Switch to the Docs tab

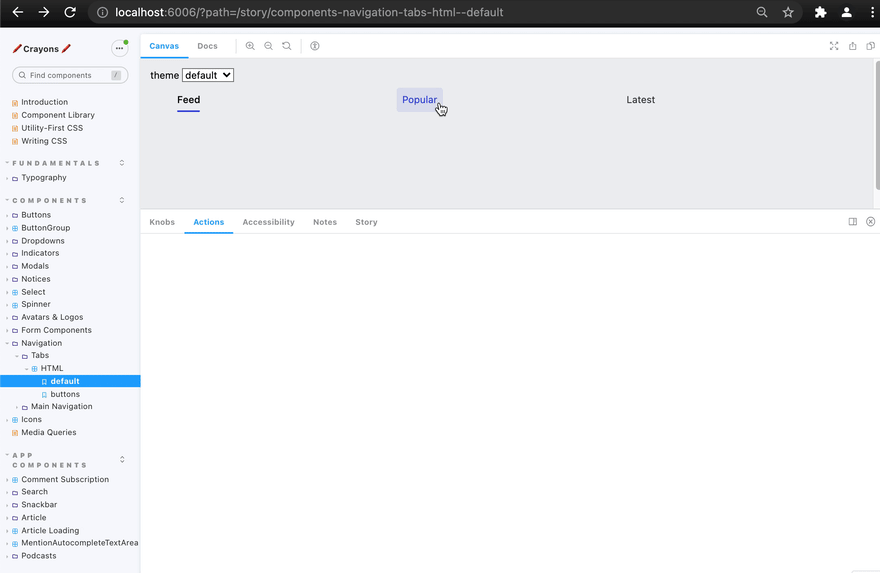207,46
